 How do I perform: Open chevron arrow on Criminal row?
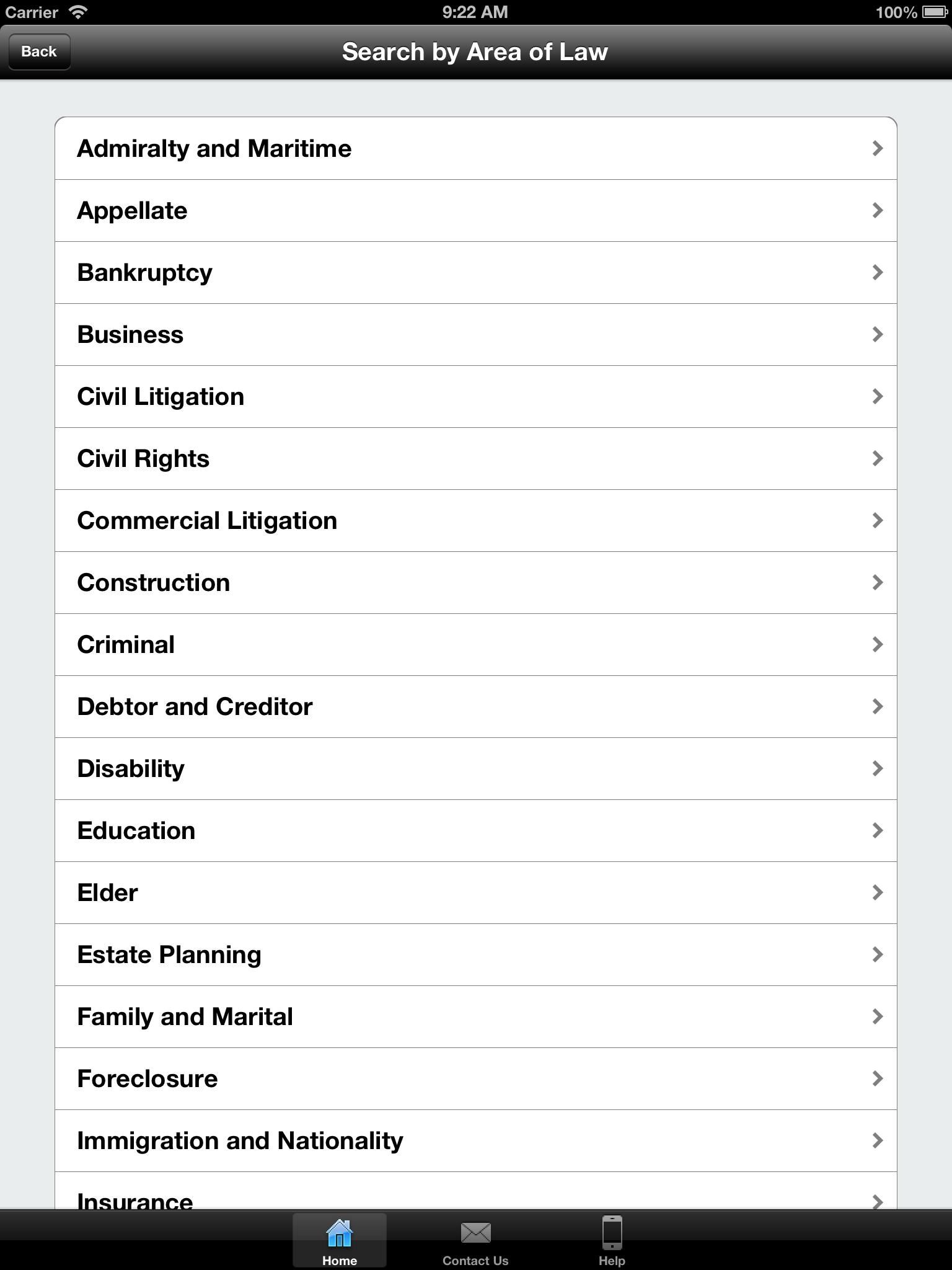pyautogui.click(x=877, y=645)
